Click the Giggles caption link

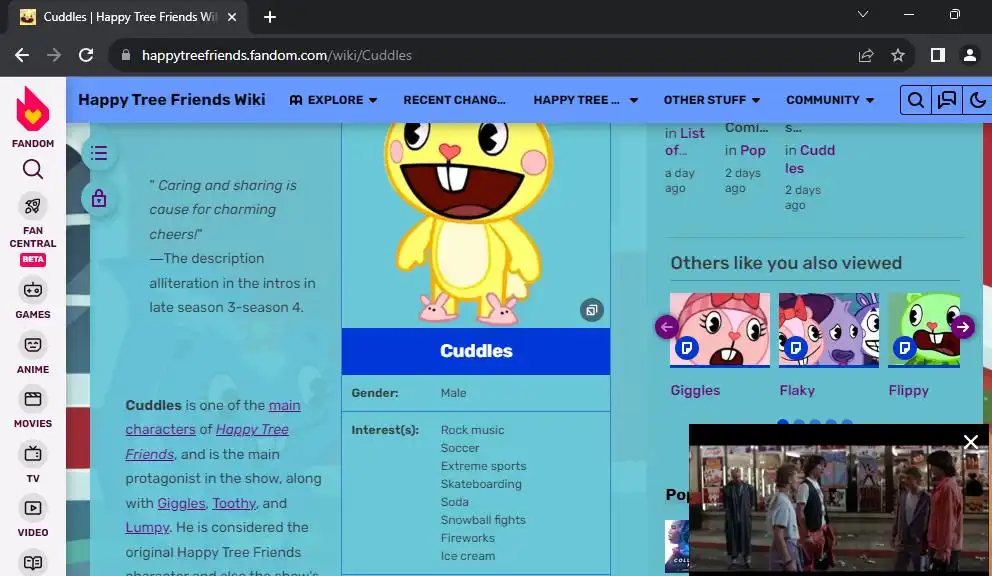(x=695, y=391)
